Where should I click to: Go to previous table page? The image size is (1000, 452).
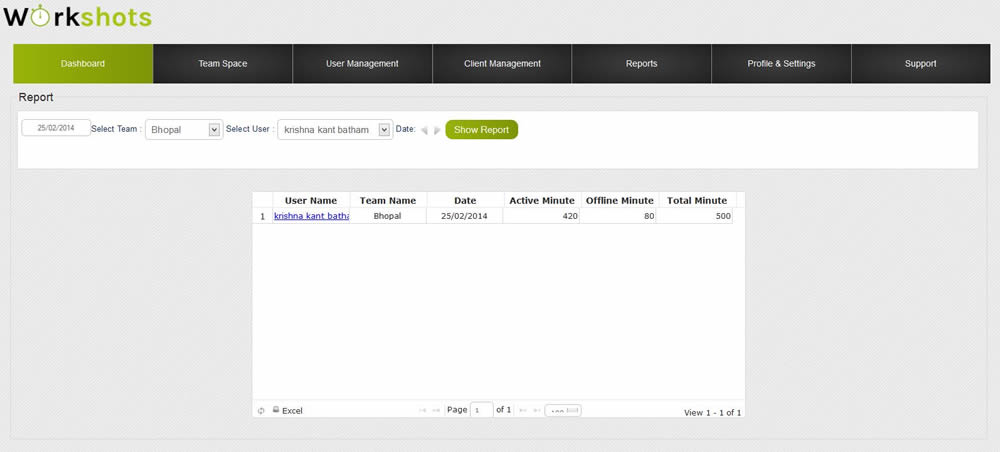point(436,410)
